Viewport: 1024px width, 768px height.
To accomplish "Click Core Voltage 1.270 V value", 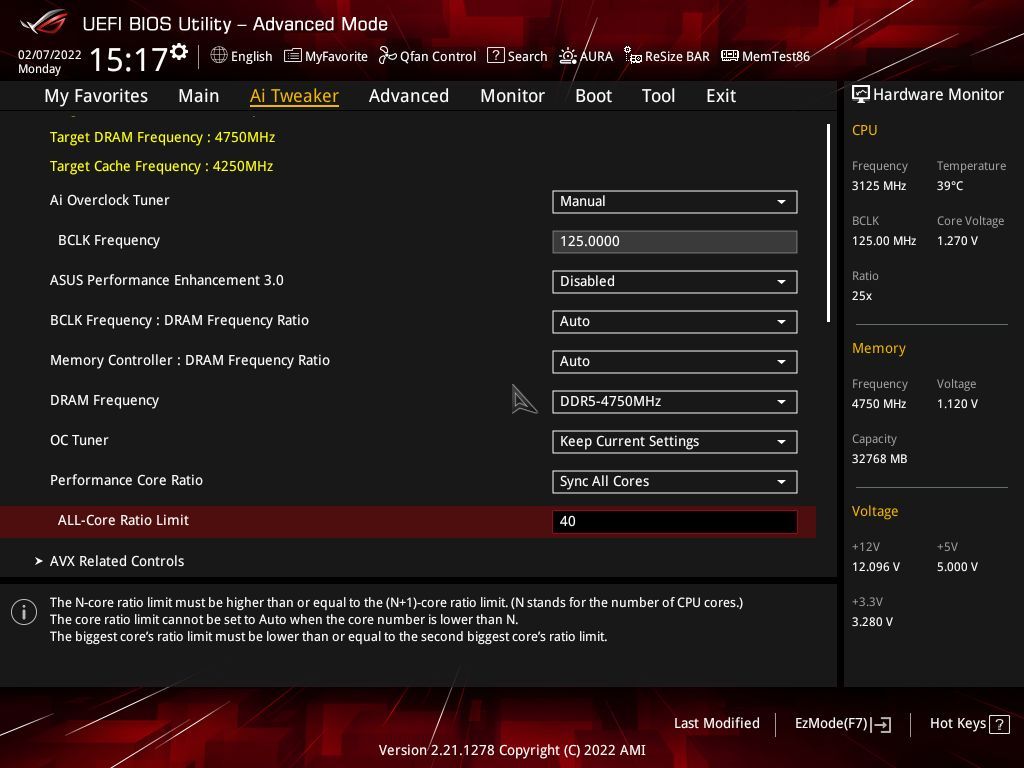I will coord(957,241).
